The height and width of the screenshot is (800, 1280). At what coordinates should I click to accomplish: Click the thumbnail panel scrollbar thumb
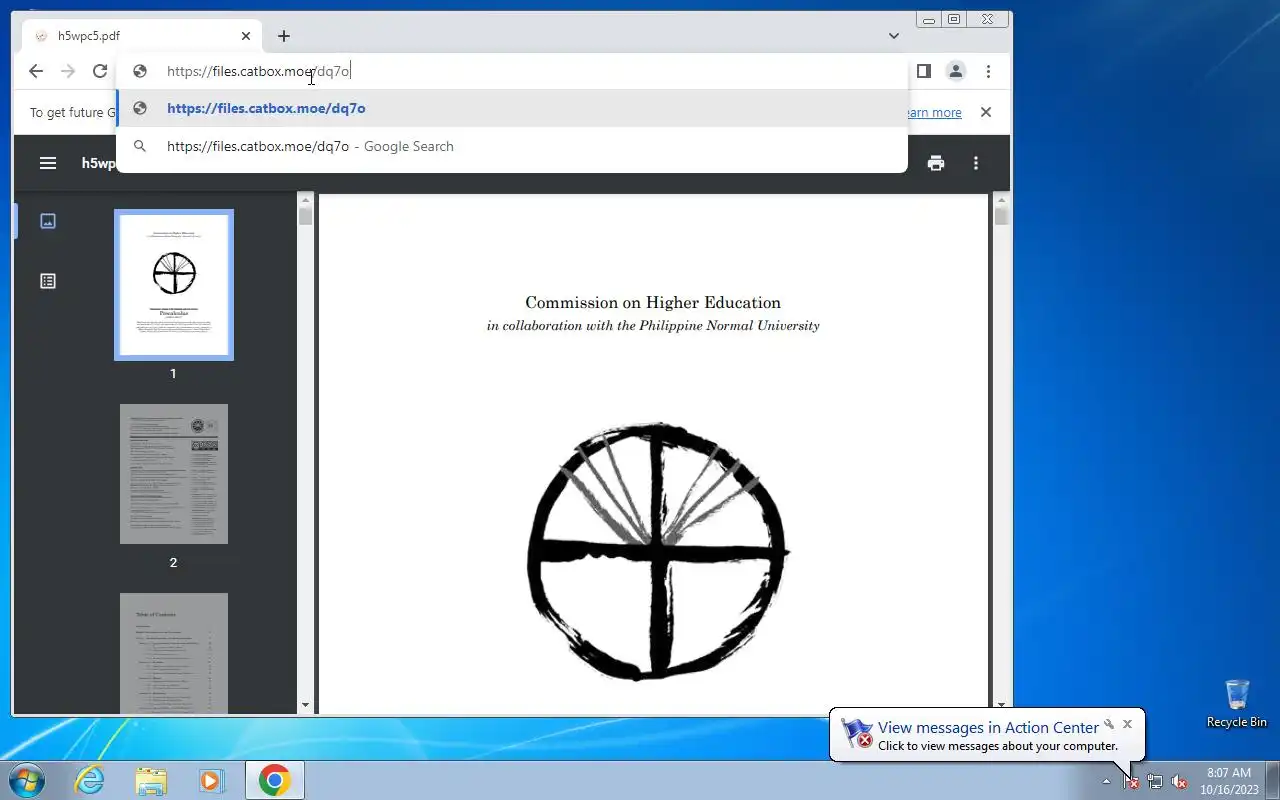point(305,216)
